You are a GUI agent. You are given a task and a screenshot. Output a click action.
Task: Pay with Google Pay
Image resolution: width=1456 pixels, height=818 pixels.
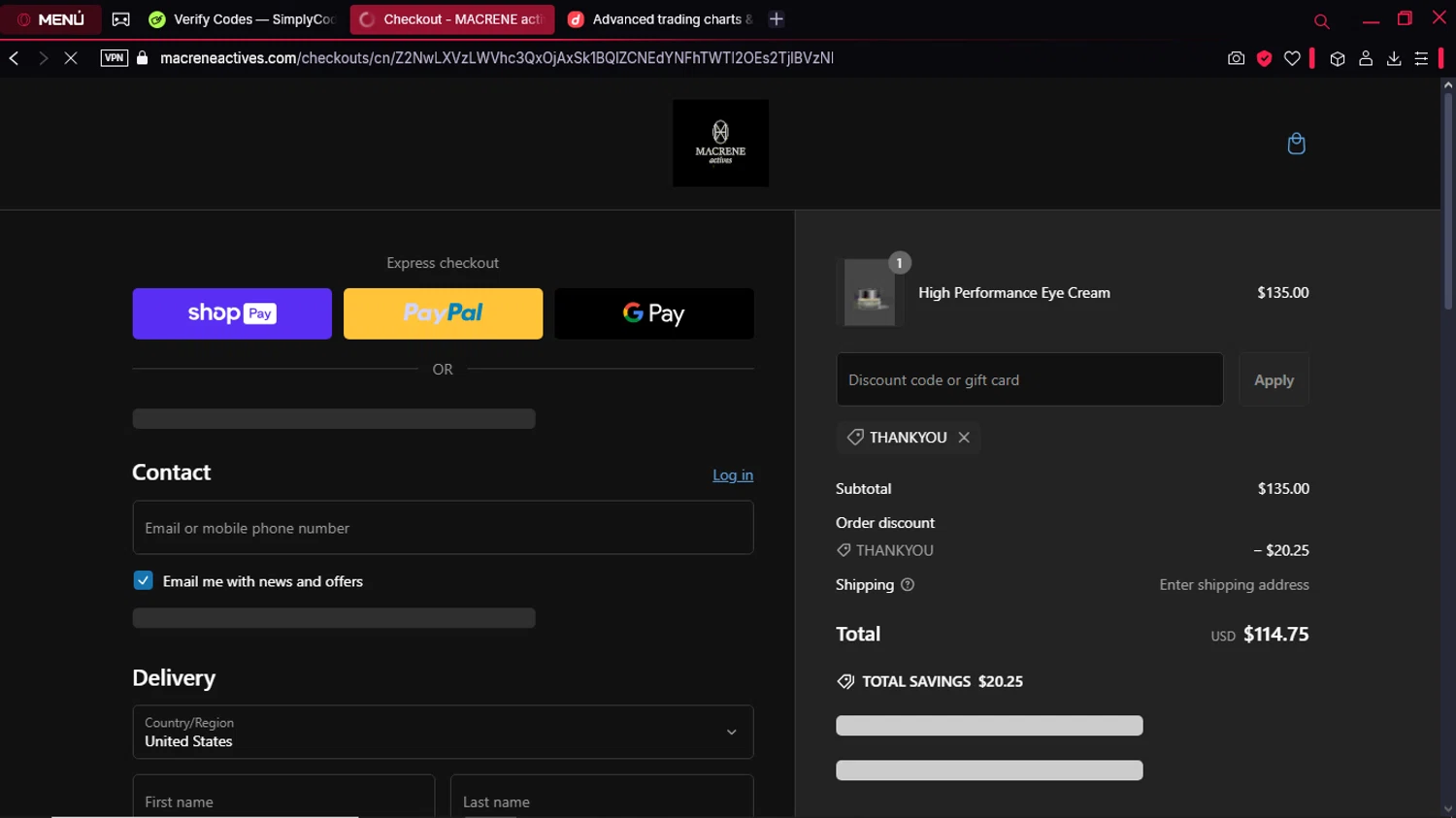[654, 313]
